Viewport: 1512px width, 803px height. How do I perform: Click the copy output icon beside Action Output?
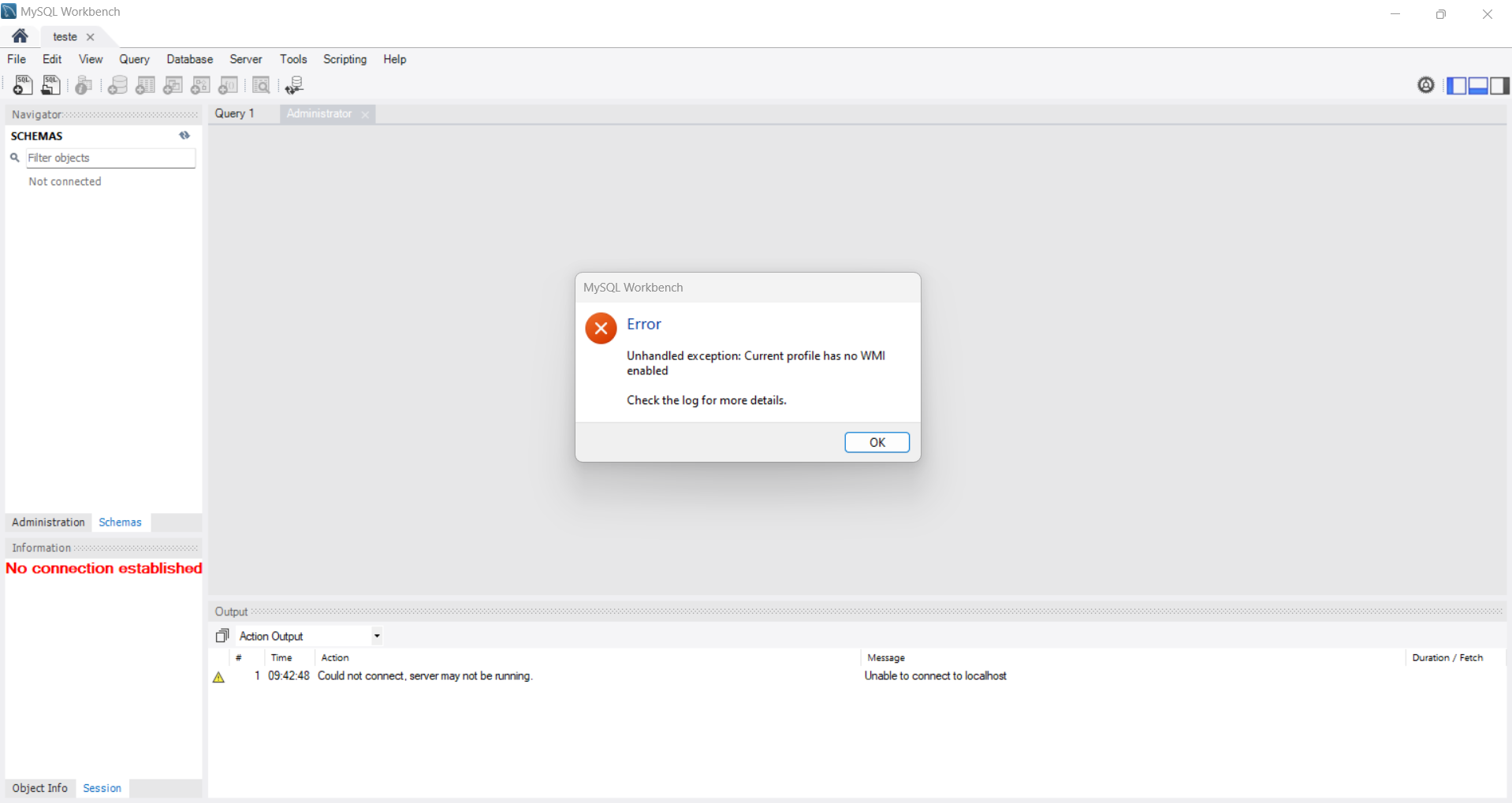coord(222,636)
